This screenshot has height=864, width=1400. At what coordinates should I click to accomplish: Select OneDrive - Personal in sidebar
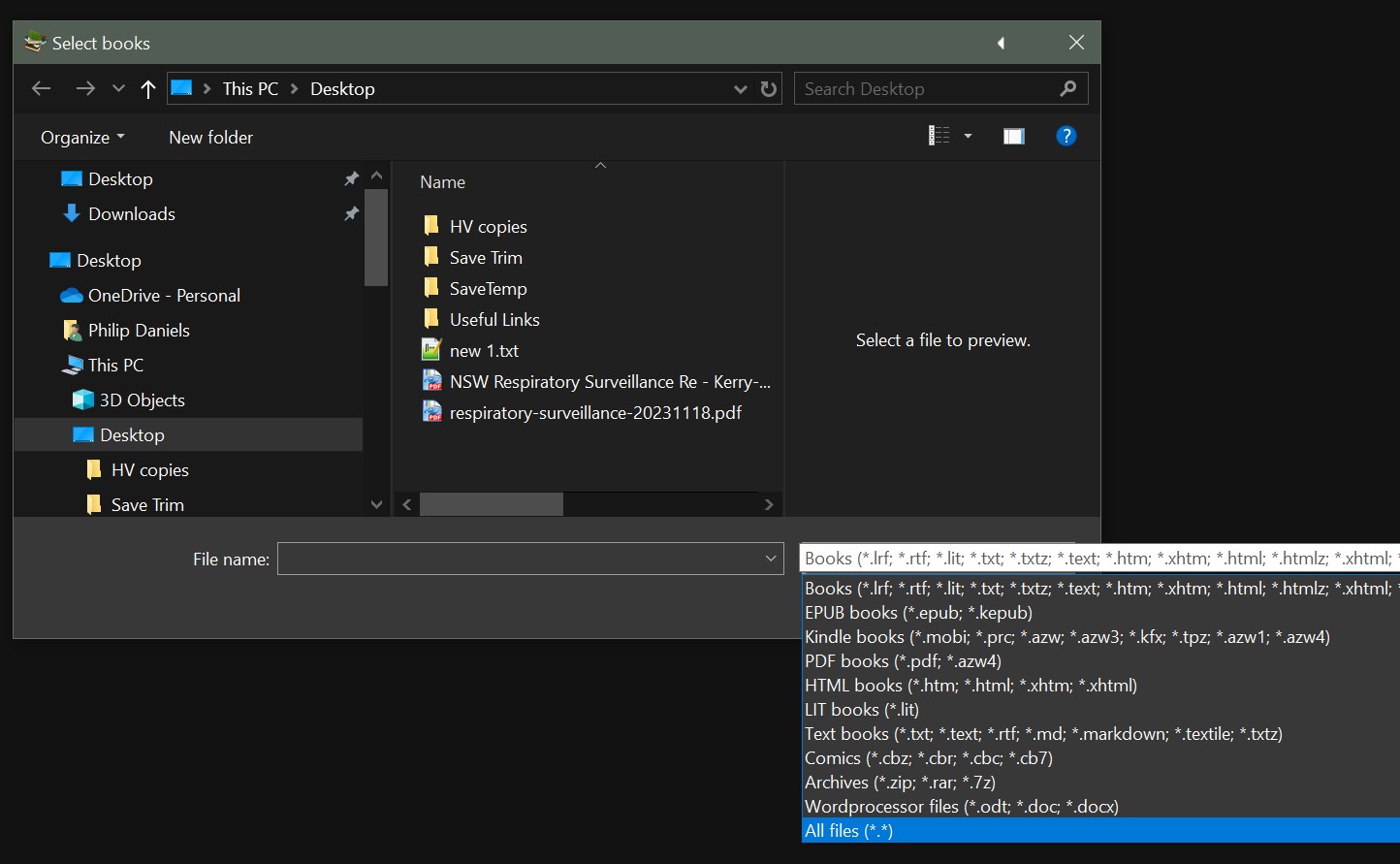pyautogui.click(x=164, y=296)
